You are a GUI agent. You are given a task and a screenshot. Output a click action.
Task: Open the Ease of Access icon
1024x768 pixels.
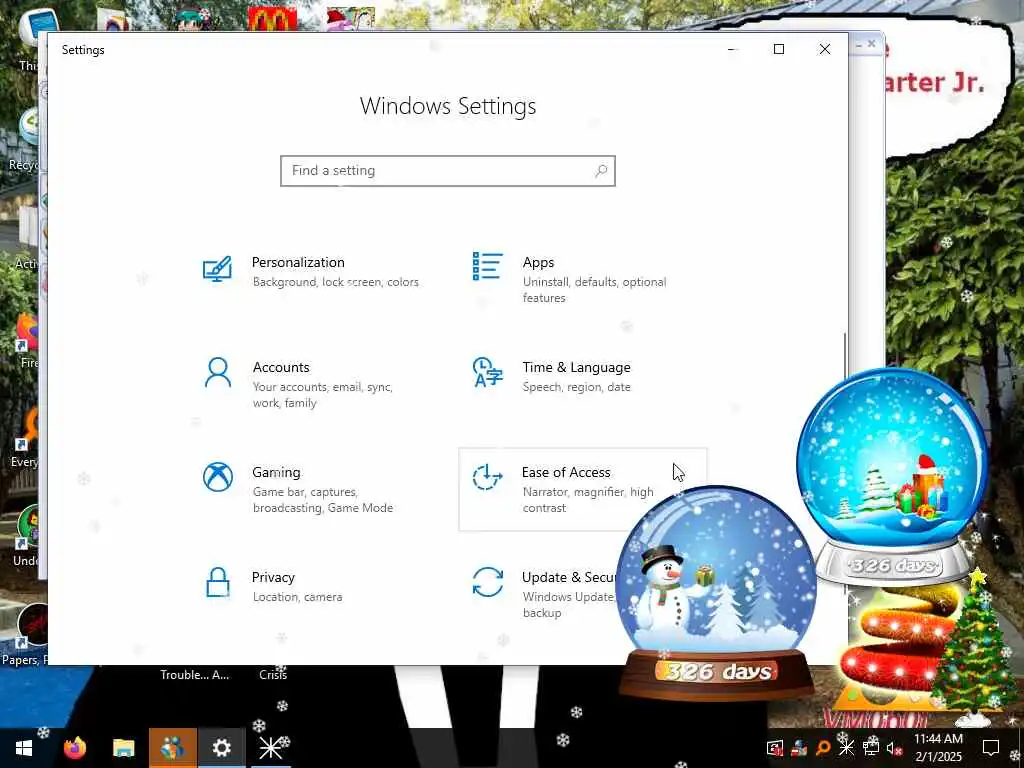488,477
